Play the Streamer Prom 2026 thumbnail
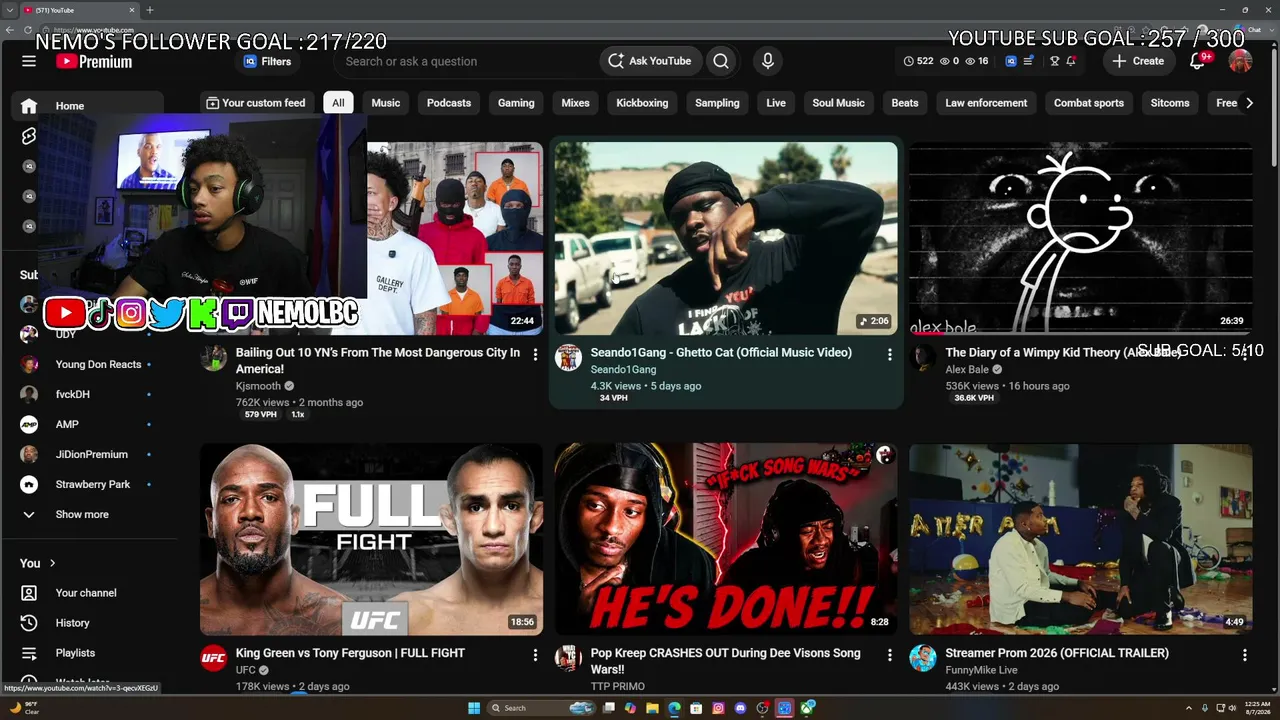 click(1081, 540)
